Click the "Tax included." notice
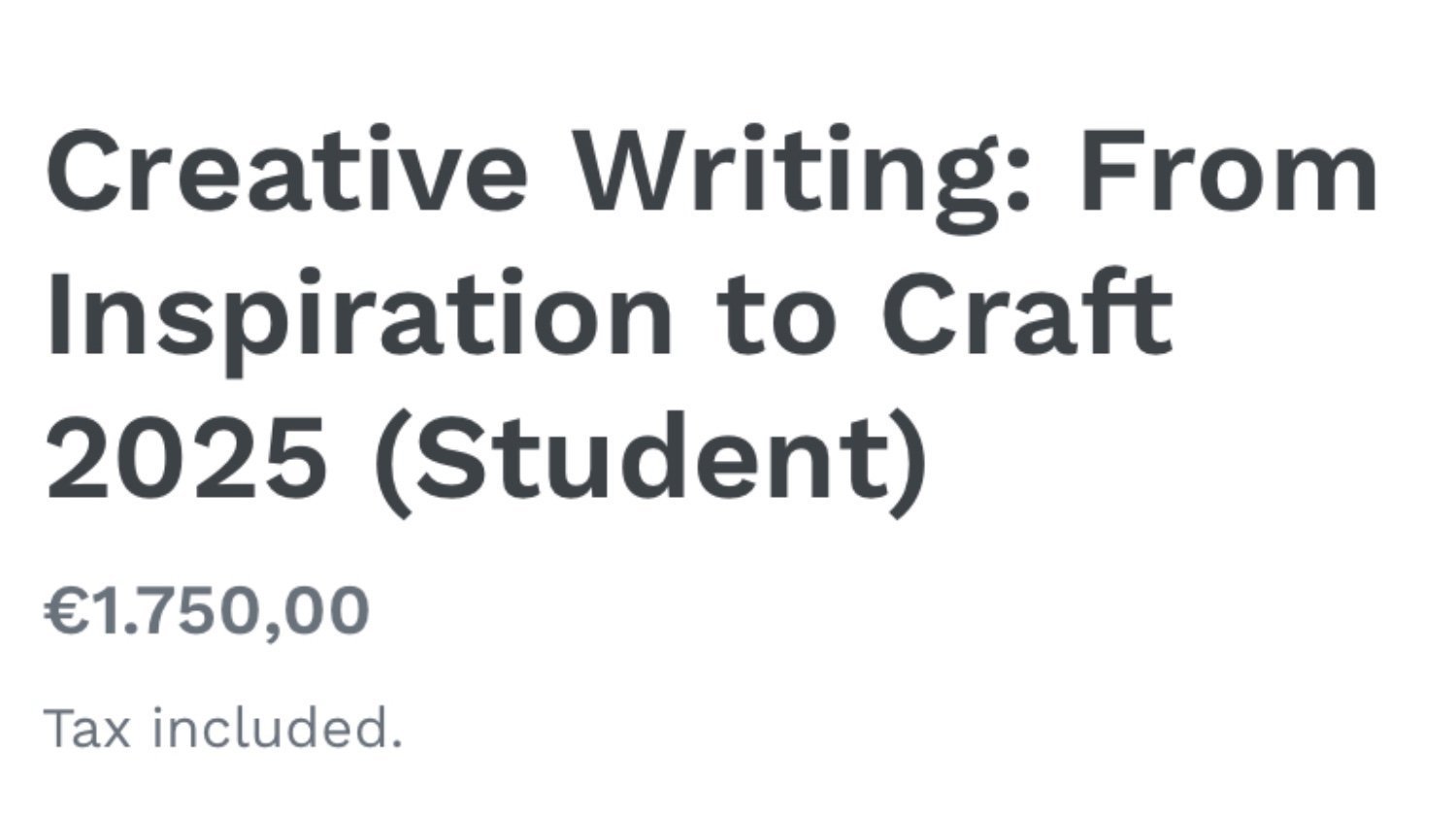Viewport: 1456px width, 815px height. [x=223, y=729]
